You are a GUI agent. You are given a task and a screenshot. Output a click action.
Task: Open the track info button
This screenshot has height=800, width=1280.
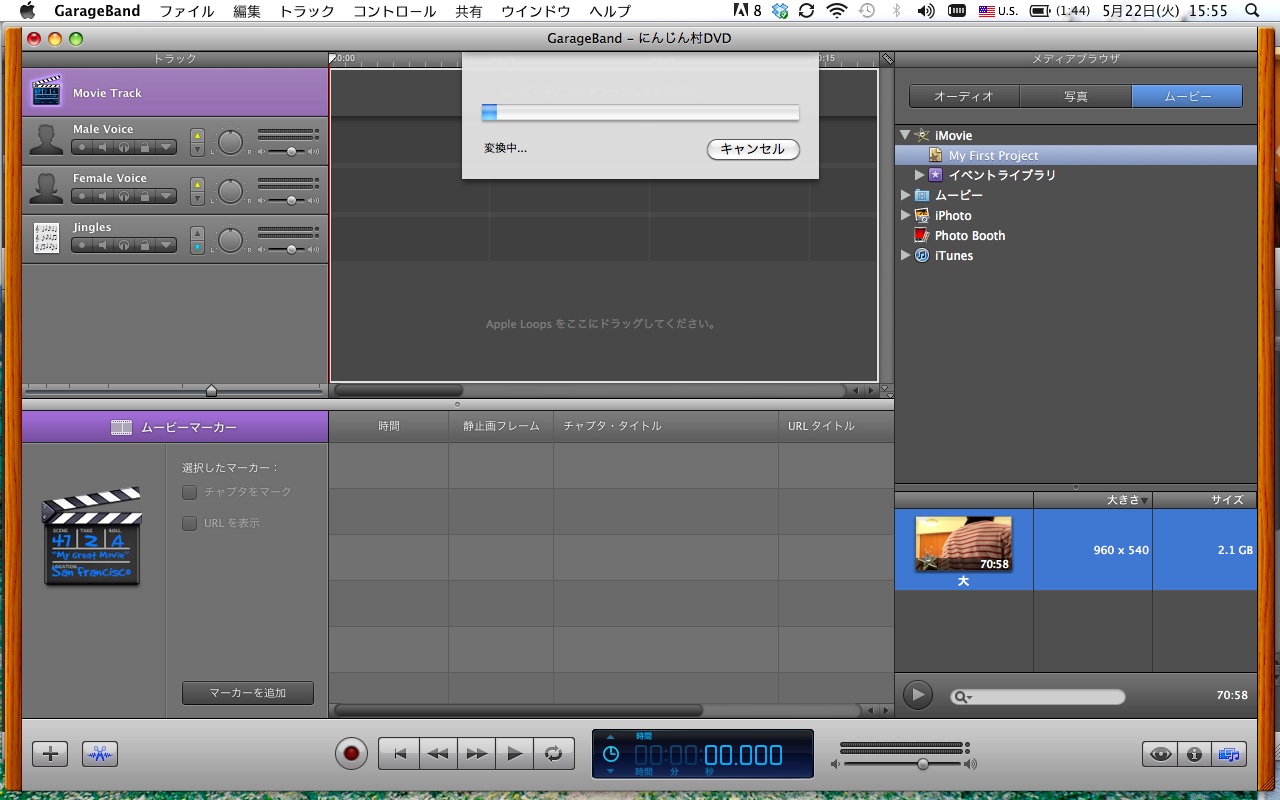[1195, 754]
